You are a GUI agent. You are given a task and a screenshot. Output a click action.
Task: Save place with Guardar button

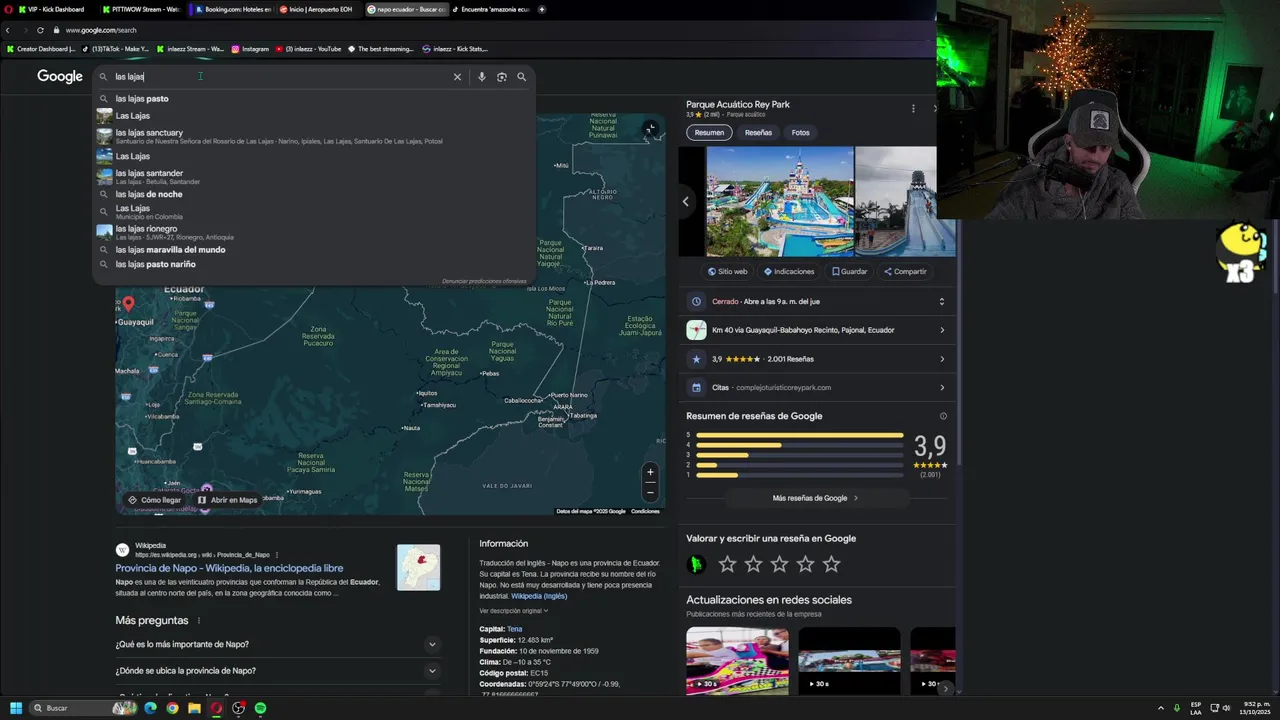point(850,272)
